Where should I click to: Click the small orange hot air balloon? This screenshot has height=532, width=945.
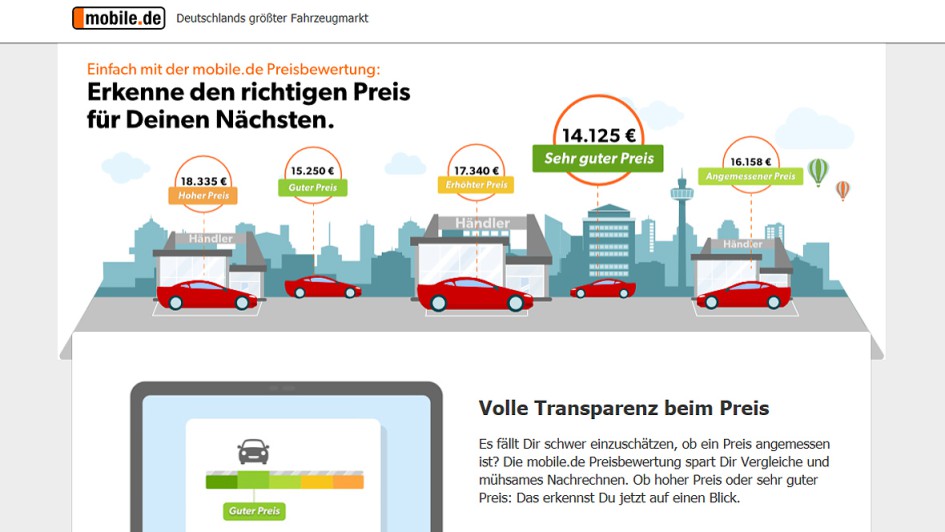coord(843,190)
